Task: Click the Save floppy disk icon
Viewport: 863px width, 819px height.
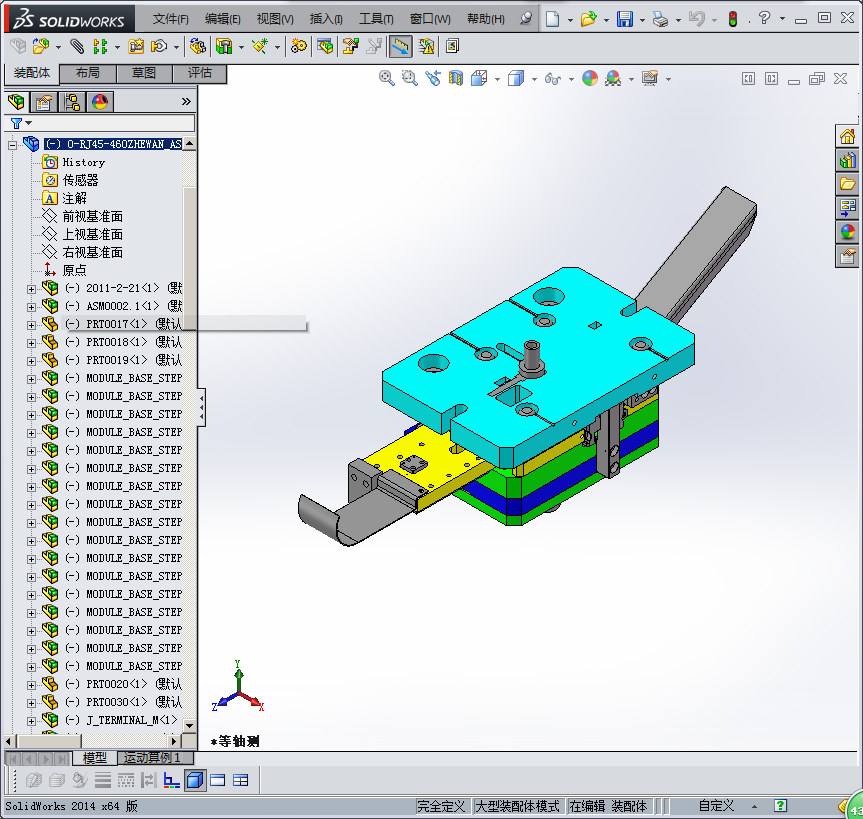Action: tap(625, 19)
